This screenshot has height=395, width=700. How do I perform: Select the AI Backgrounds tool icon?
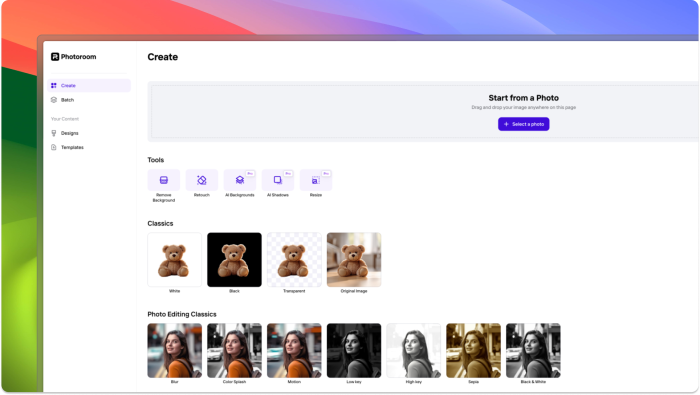[x=240, y=180]
